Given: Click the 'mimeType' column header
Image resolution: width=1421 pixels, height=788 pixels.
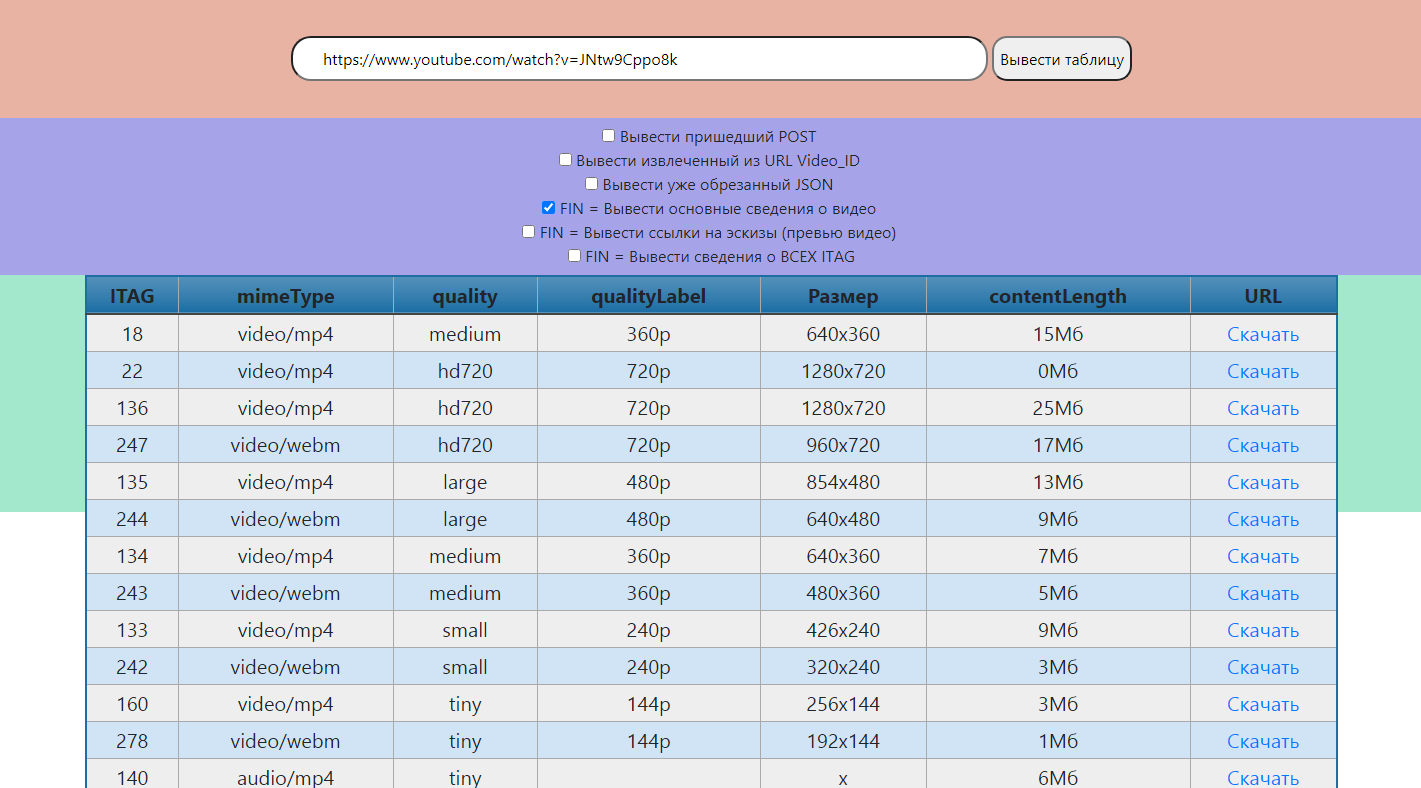Looking at the screenshot, I should click(286, 296).
